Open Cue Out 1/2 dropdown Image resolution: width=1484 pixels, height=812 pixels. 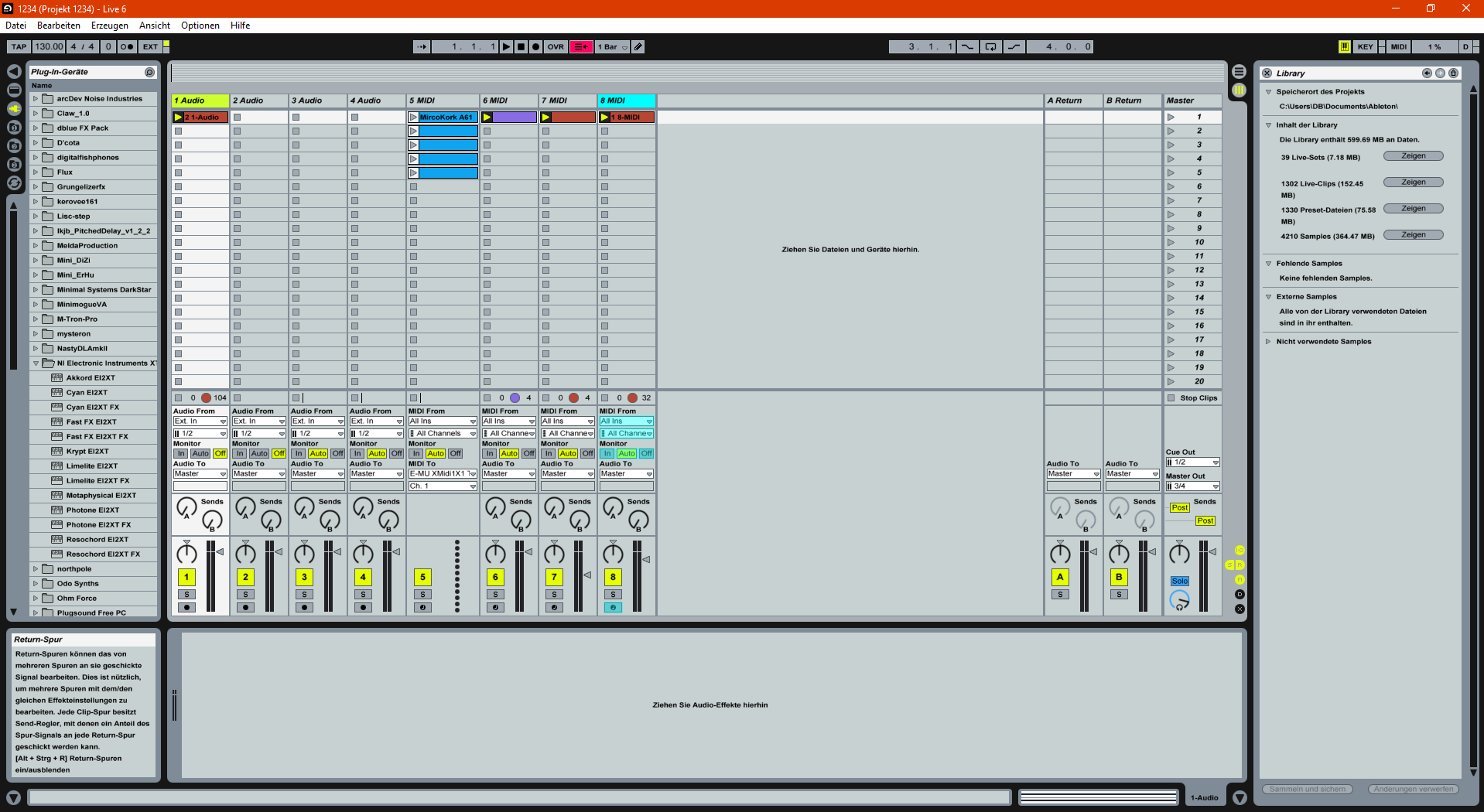tap(1192, 462)
